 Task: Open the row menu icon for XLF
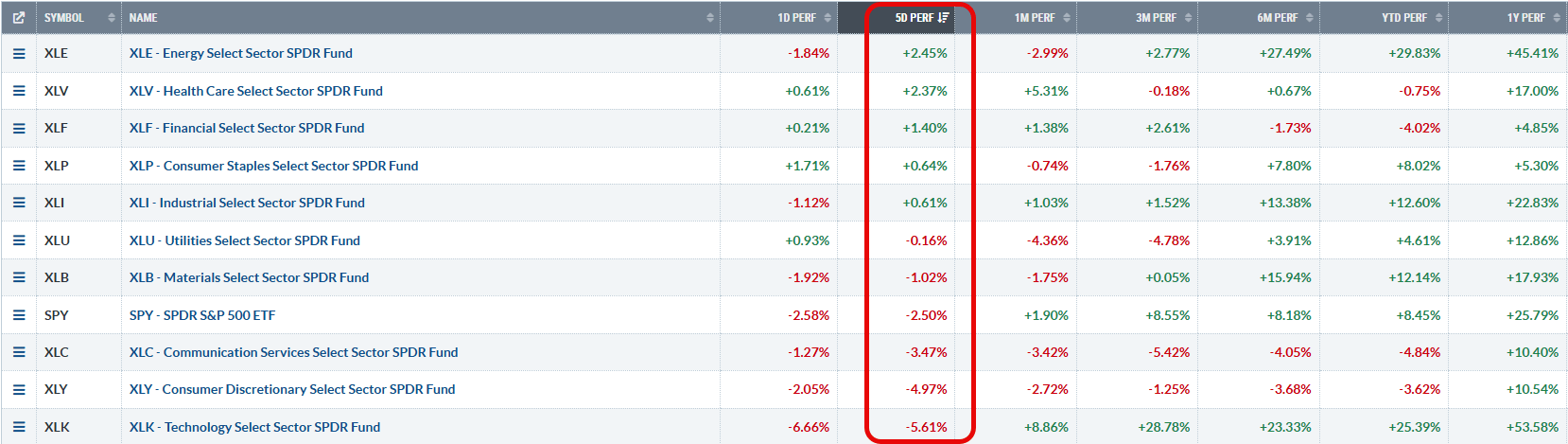pos(19,128)
